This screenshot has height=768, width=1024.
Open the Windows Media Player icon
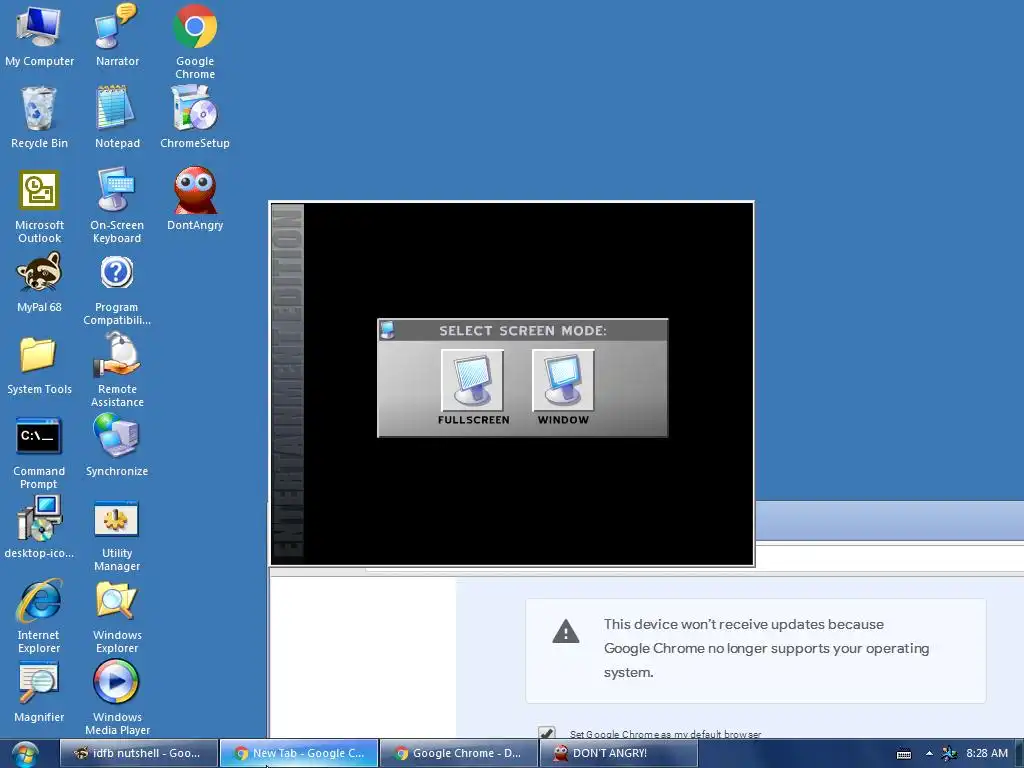point(117,697)
